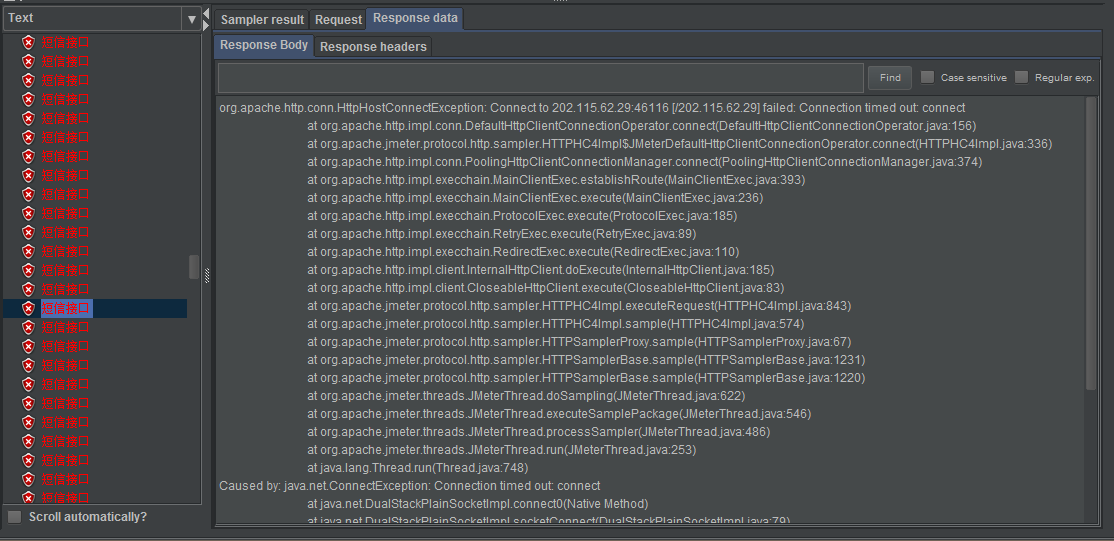The height and width of the screenshot is (541, 1114).
Task: Click the left-pointing split pane collapse arrow
Action: (207, 12)
